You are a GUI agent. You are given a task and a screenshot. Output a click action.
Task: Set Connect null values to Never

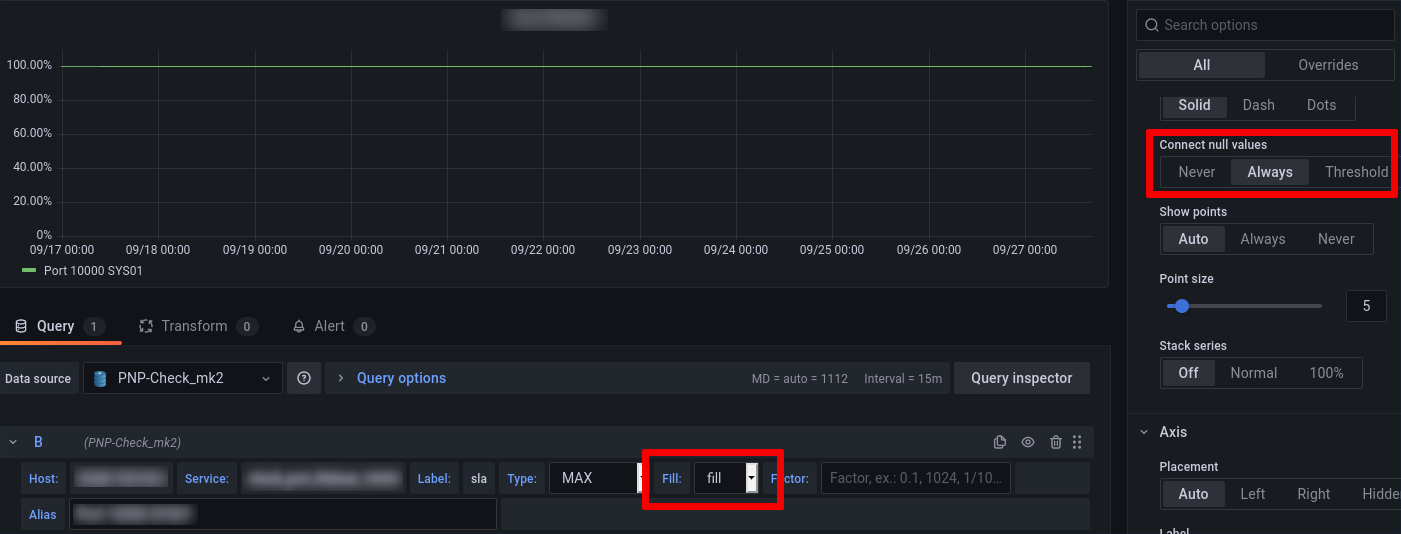(x=1196, y=172)
